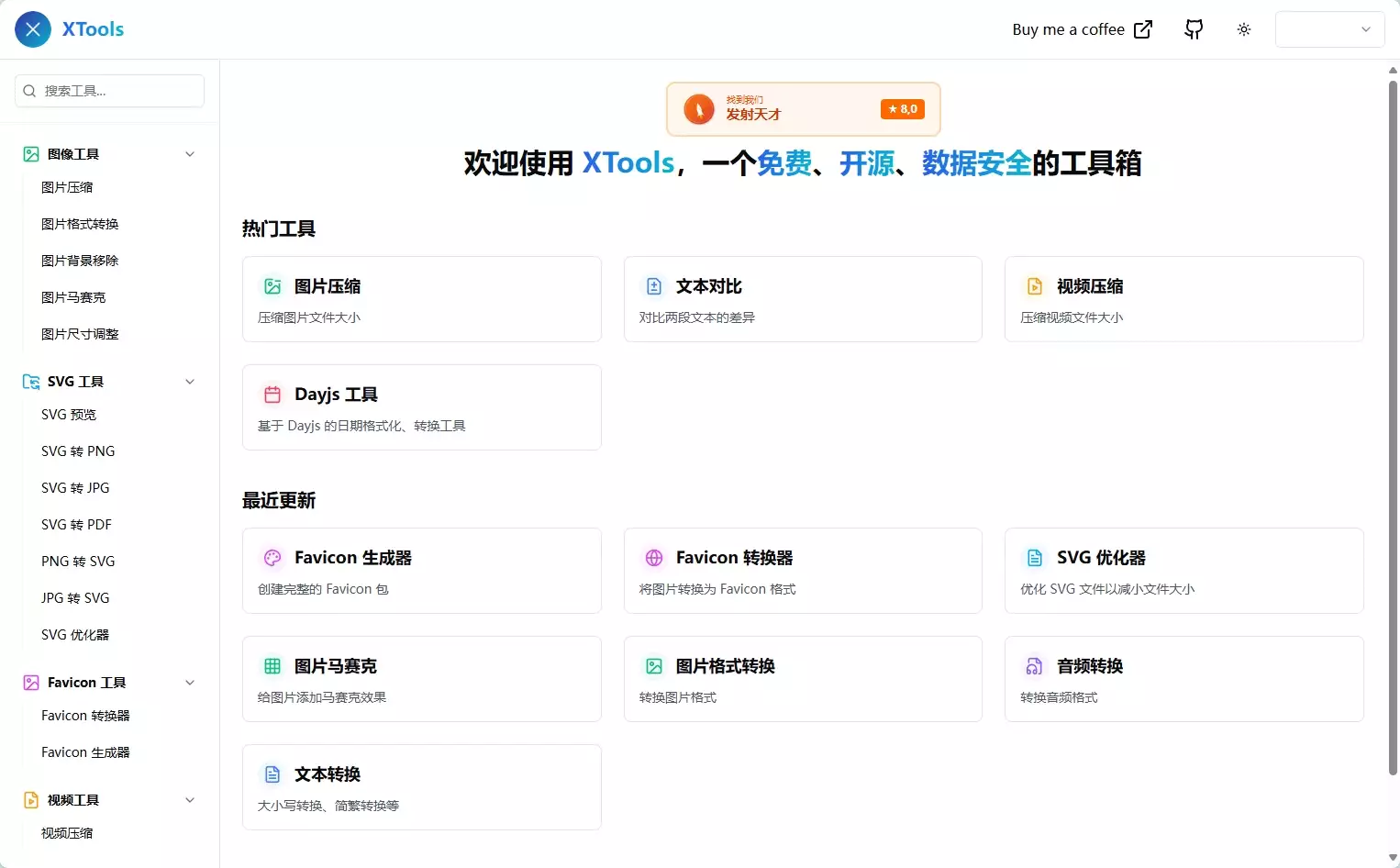This screenshot has width=1400, height=868.
Task: Select 图片背景移除 in the sidebar
Action: (80, 261)
